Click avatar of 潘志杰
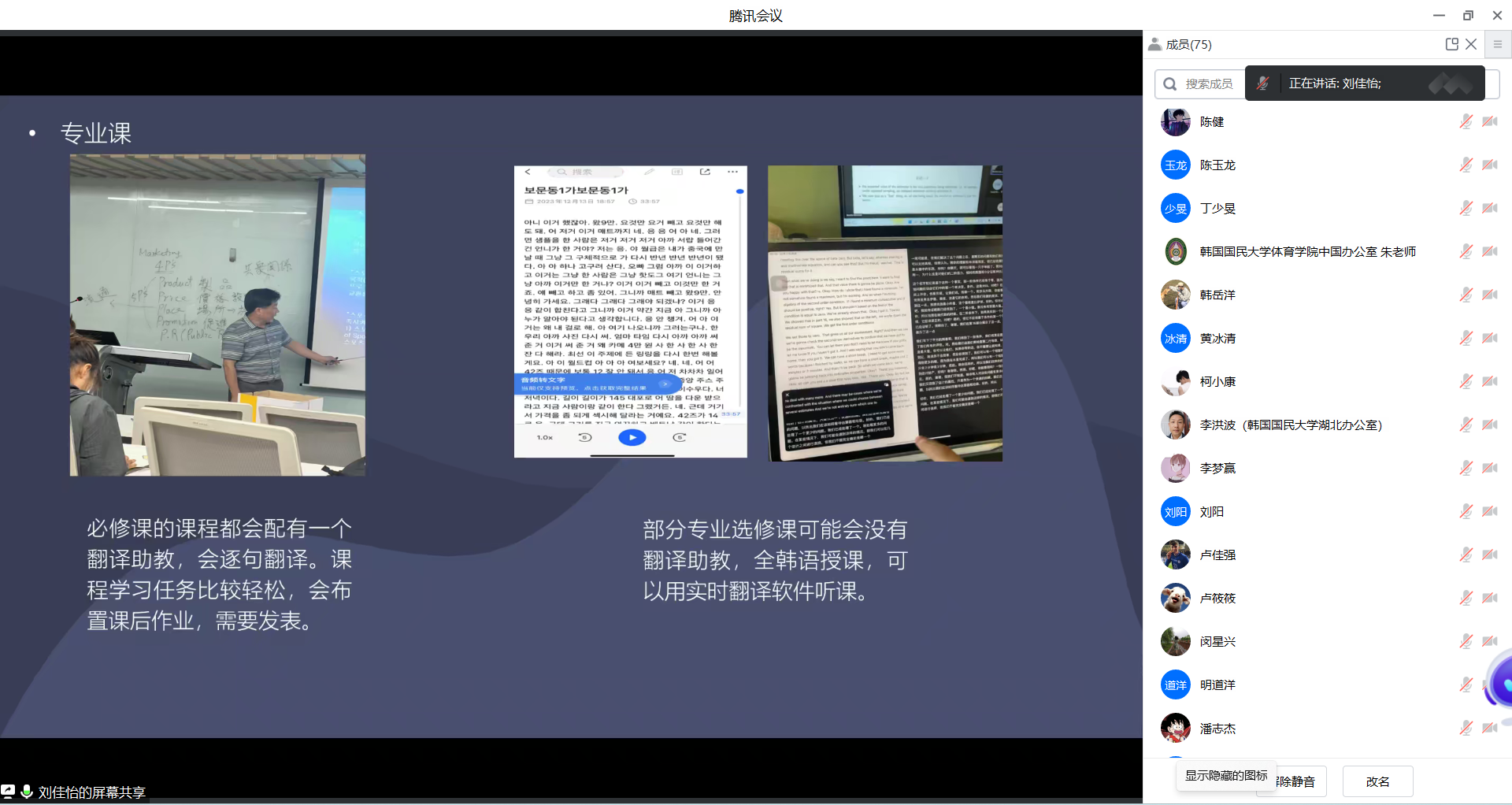 coord(1175,728)
